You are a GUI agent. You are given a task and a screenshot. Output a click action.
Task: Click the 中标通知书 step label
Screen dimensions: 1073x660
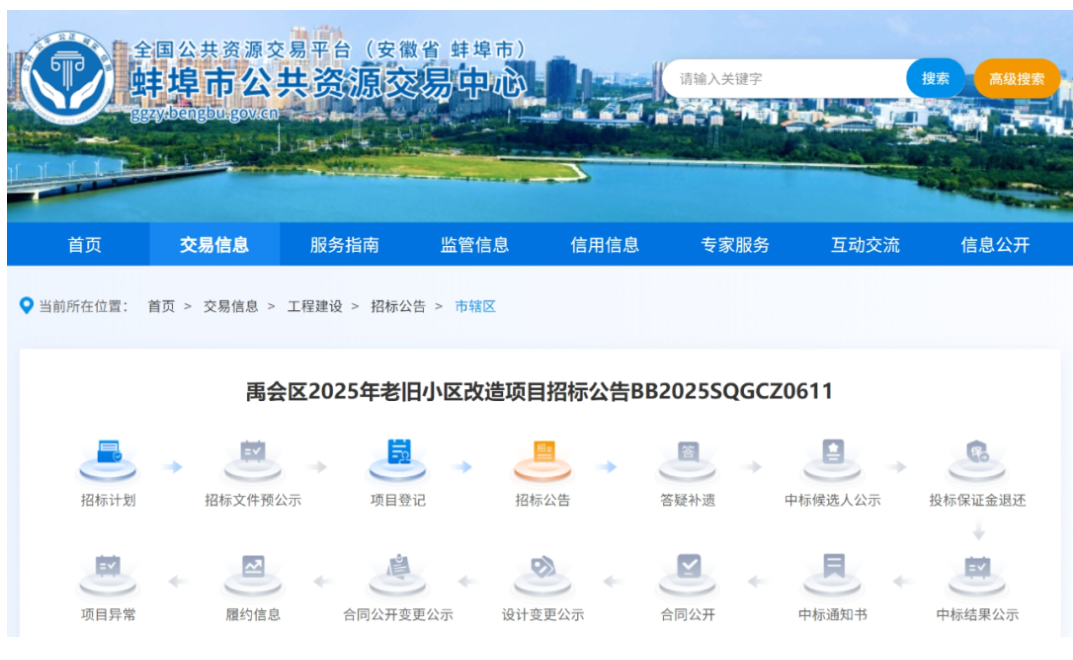tap(832, 614)
